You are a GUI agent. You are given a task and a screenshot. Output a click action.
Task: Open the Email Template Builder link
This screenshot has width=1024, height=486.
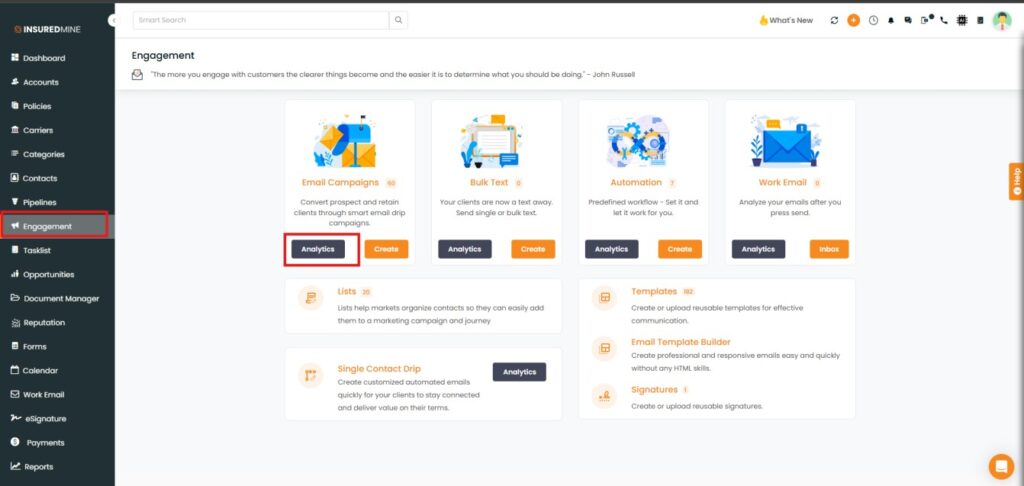tap(680, 342)
